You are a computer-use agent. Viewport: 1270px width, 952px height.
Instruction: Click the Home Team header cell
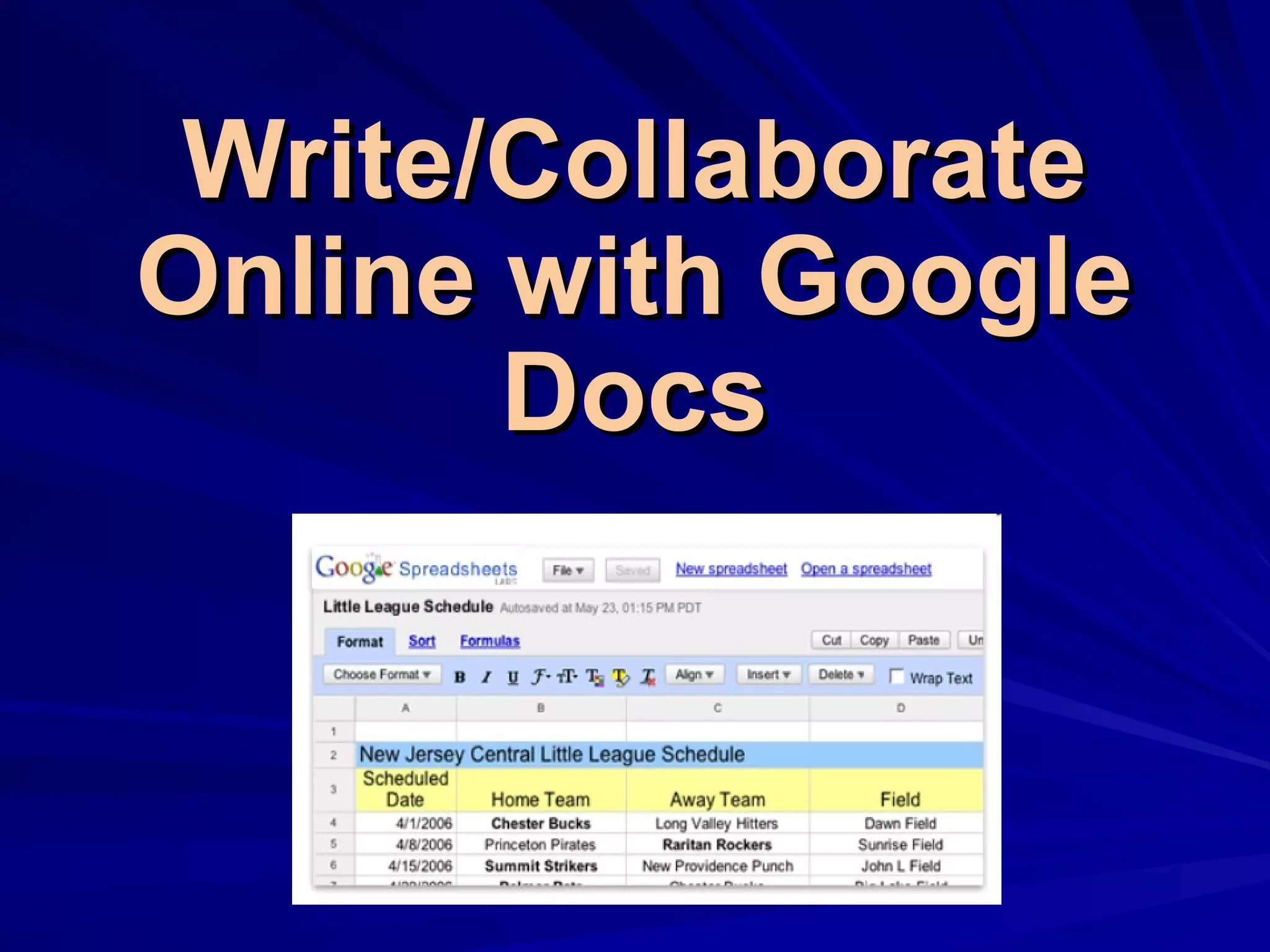541,790
